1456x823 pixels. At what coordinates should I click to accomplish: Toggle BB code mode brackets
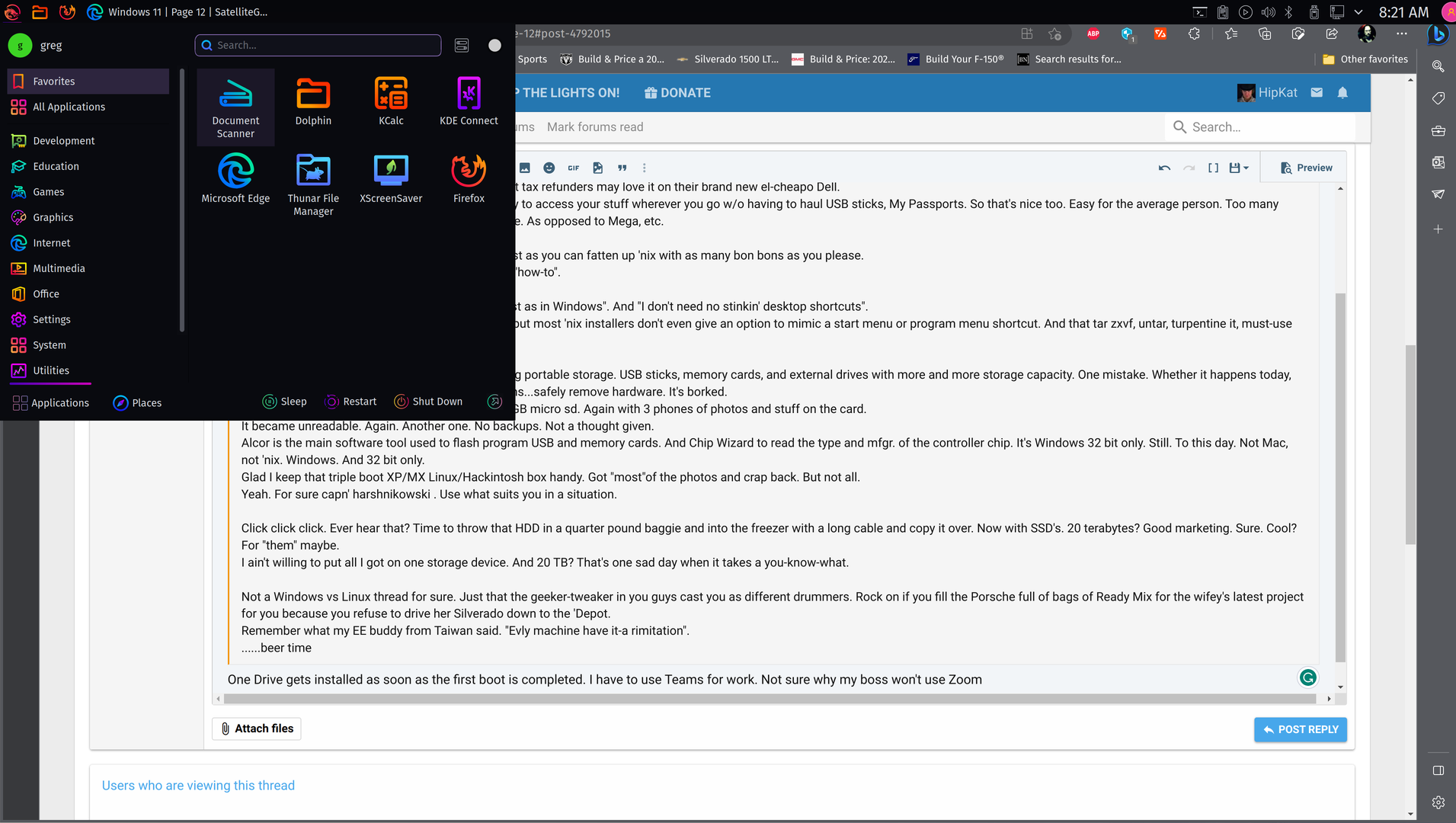[1213, 168]
